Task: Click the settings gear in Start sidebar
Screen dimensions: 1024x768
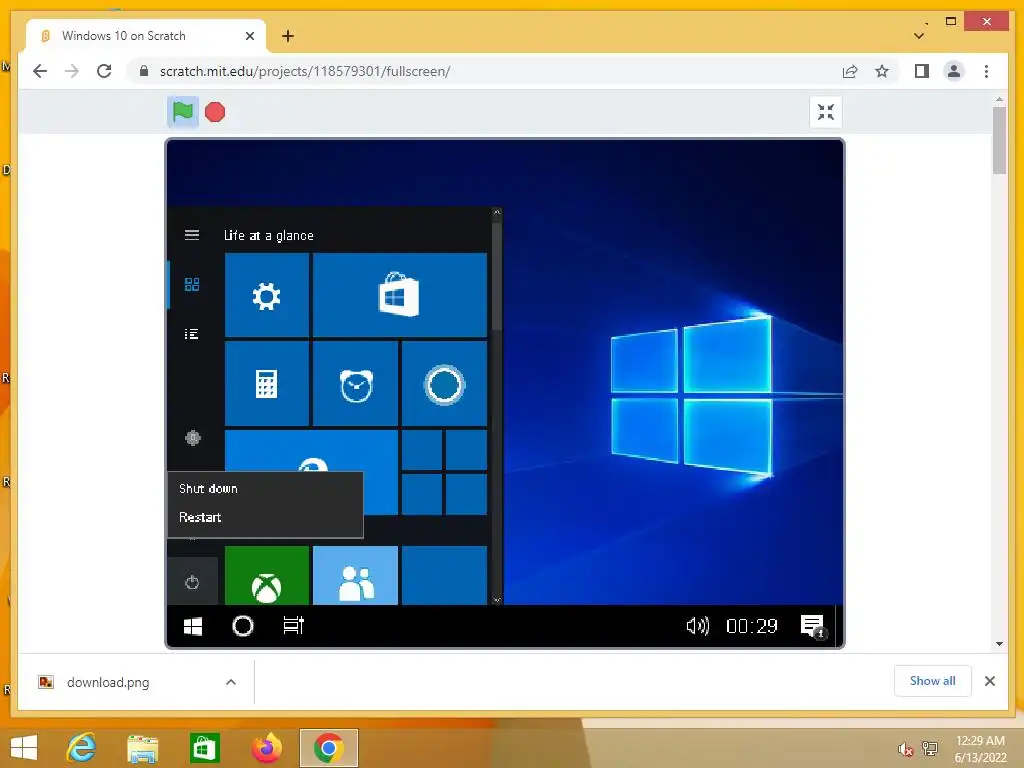Action: pos(193,438)
